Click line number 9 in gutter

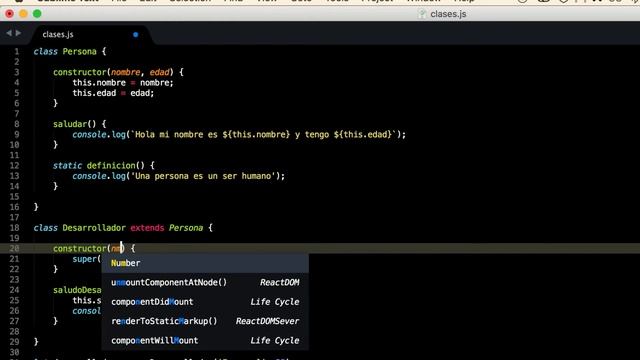(x=16, y=135)
